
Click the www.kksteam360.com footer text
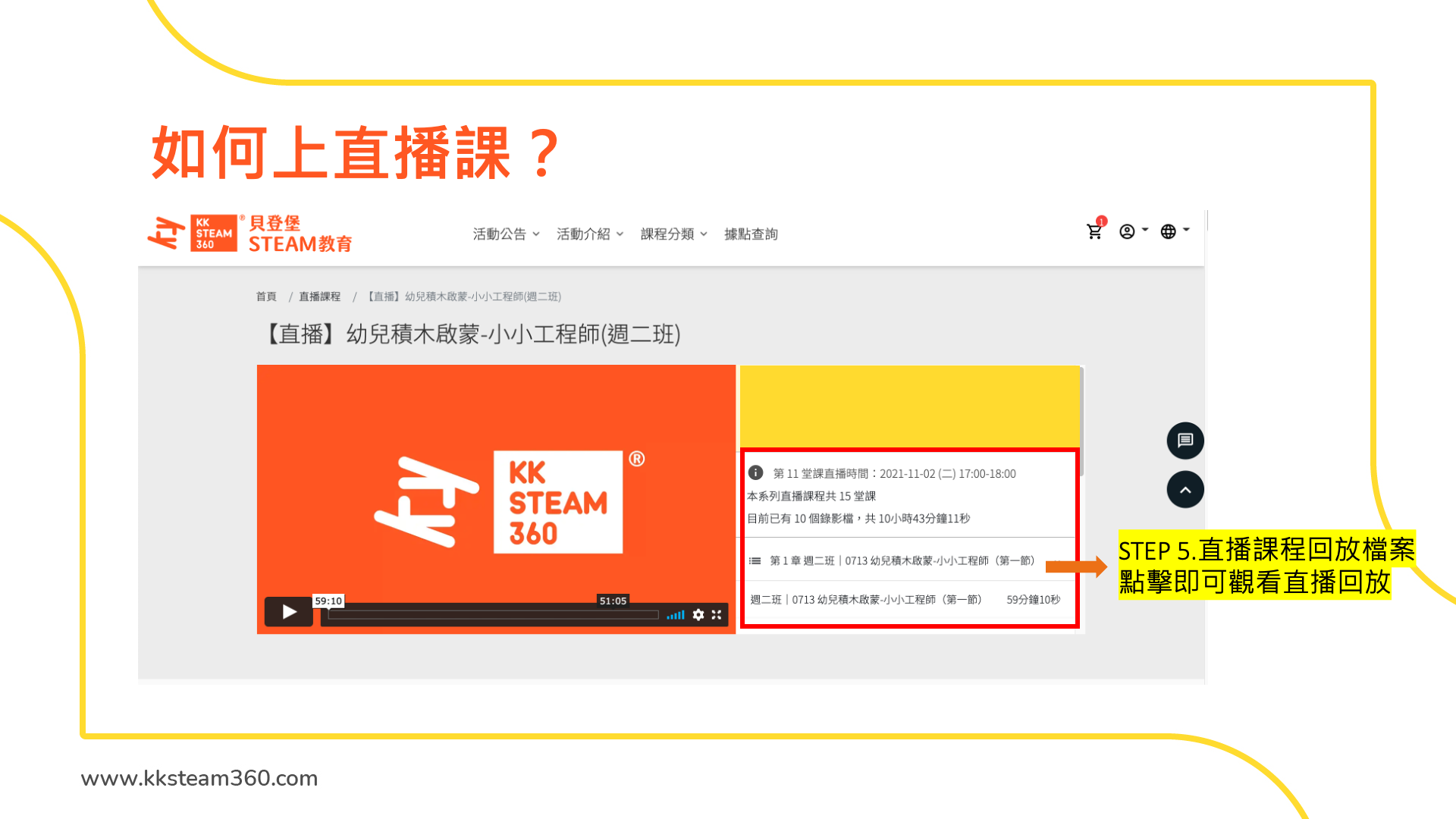199,779
